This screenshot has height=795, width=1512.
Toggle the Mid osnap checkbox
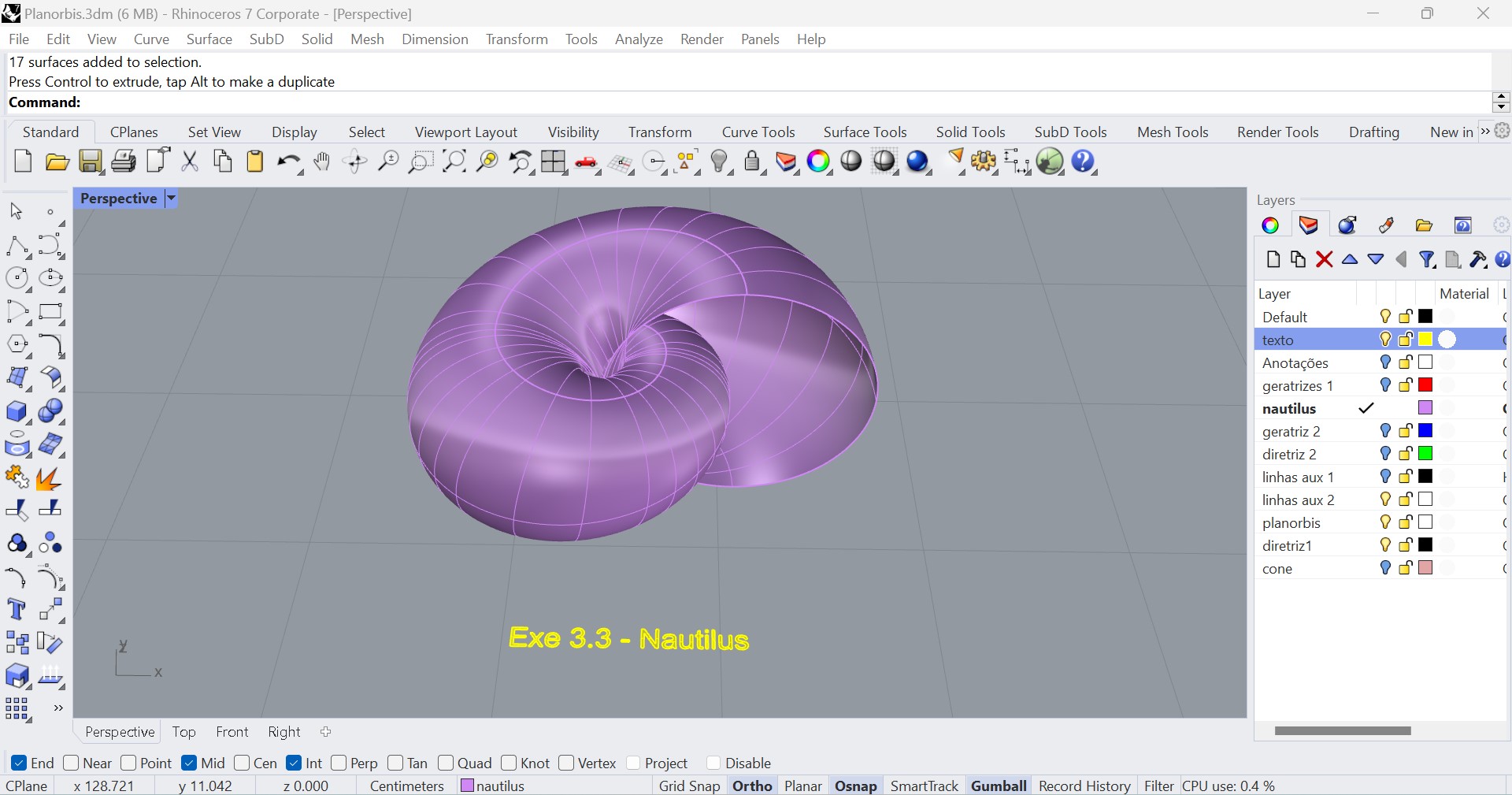(189, 763)
